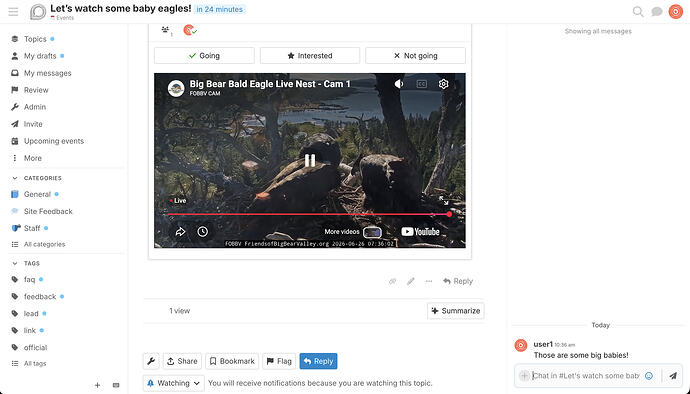Image resolution: width=690 pixels, height=394 pixels.
Task: Bookmark this topic
Action: 232,361
